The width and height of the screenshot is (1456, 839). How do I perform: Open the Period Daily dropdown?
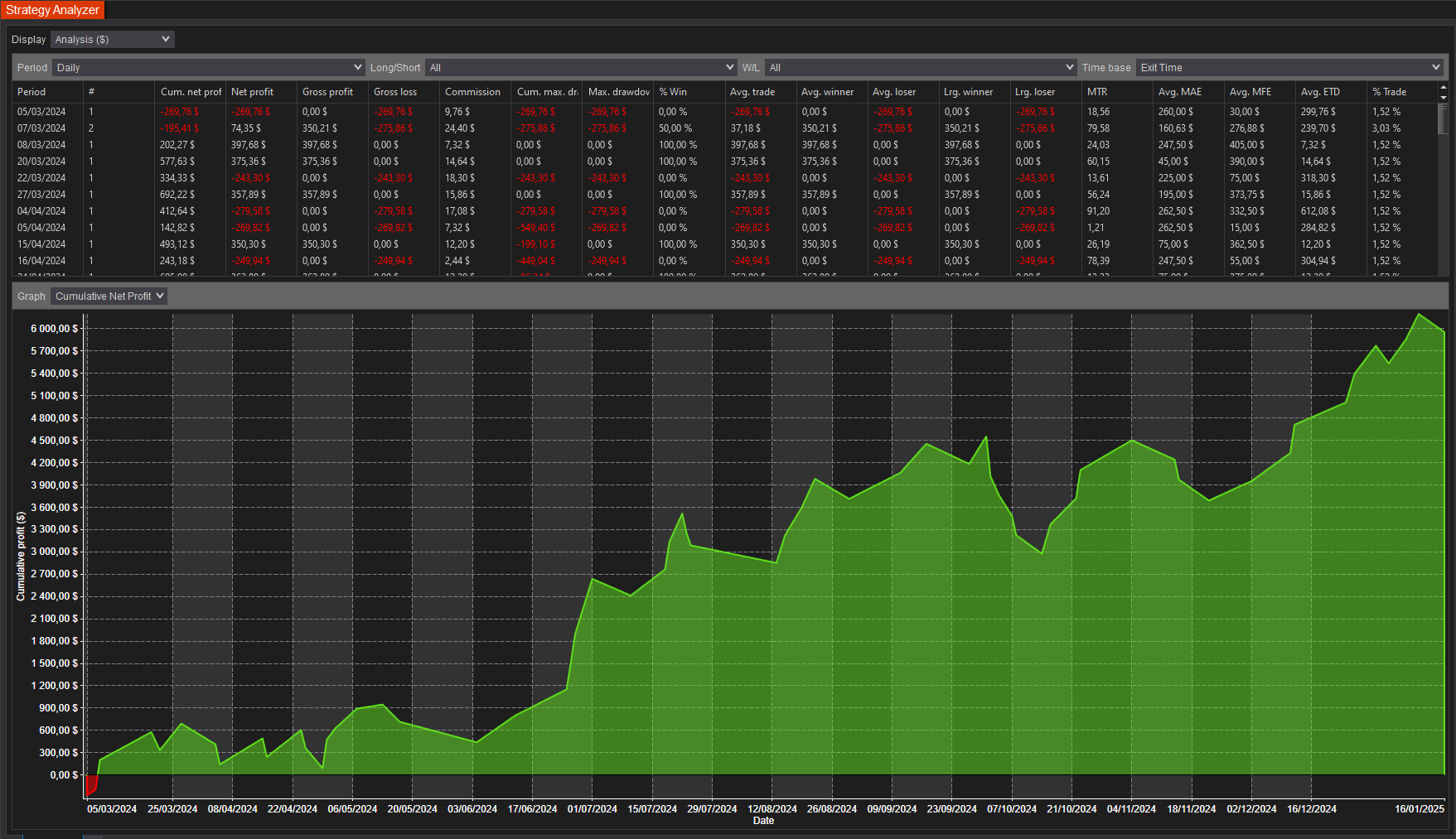pos(209,67)
